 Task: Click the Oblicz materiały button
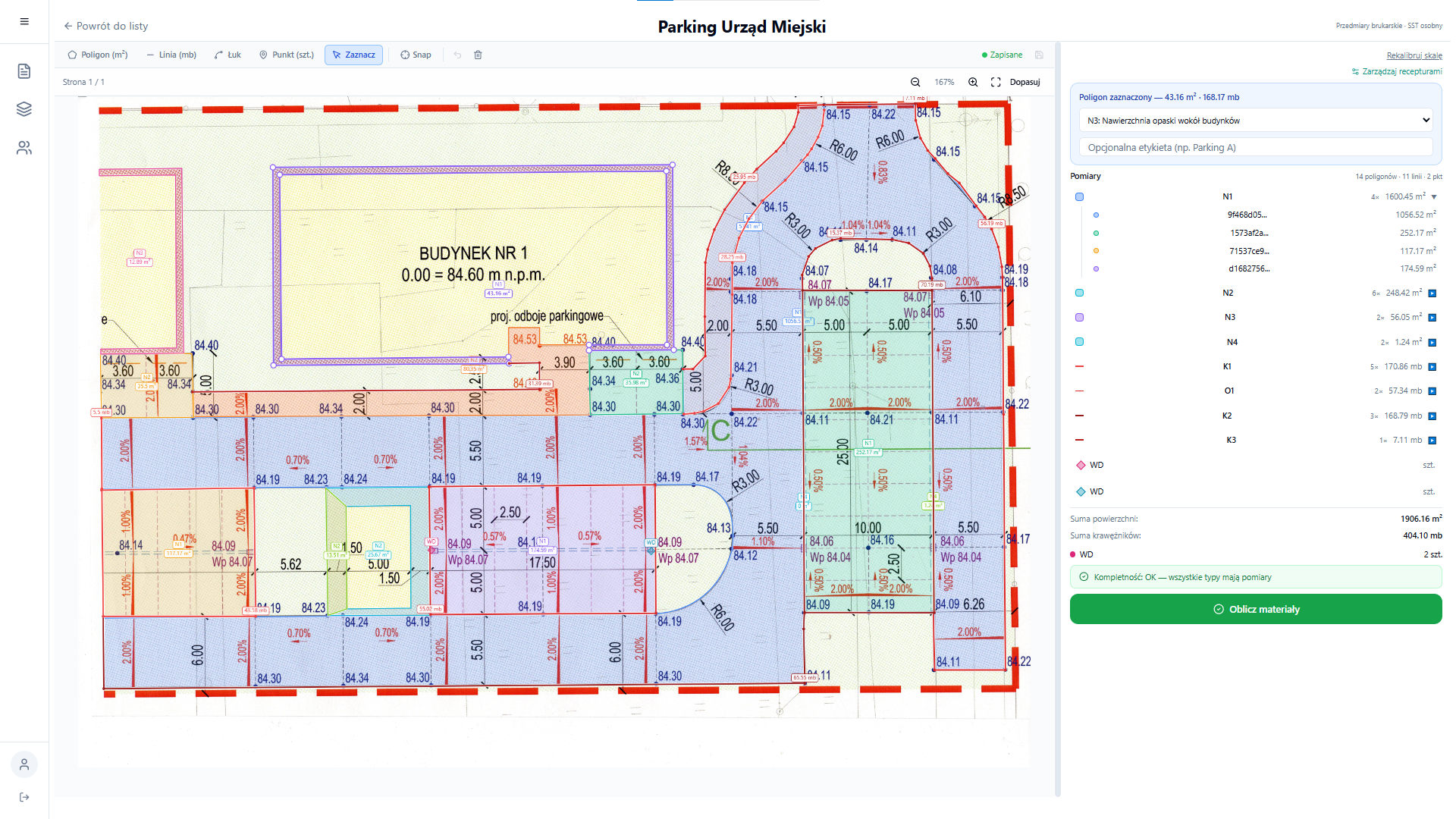[x=1255, y=609]
